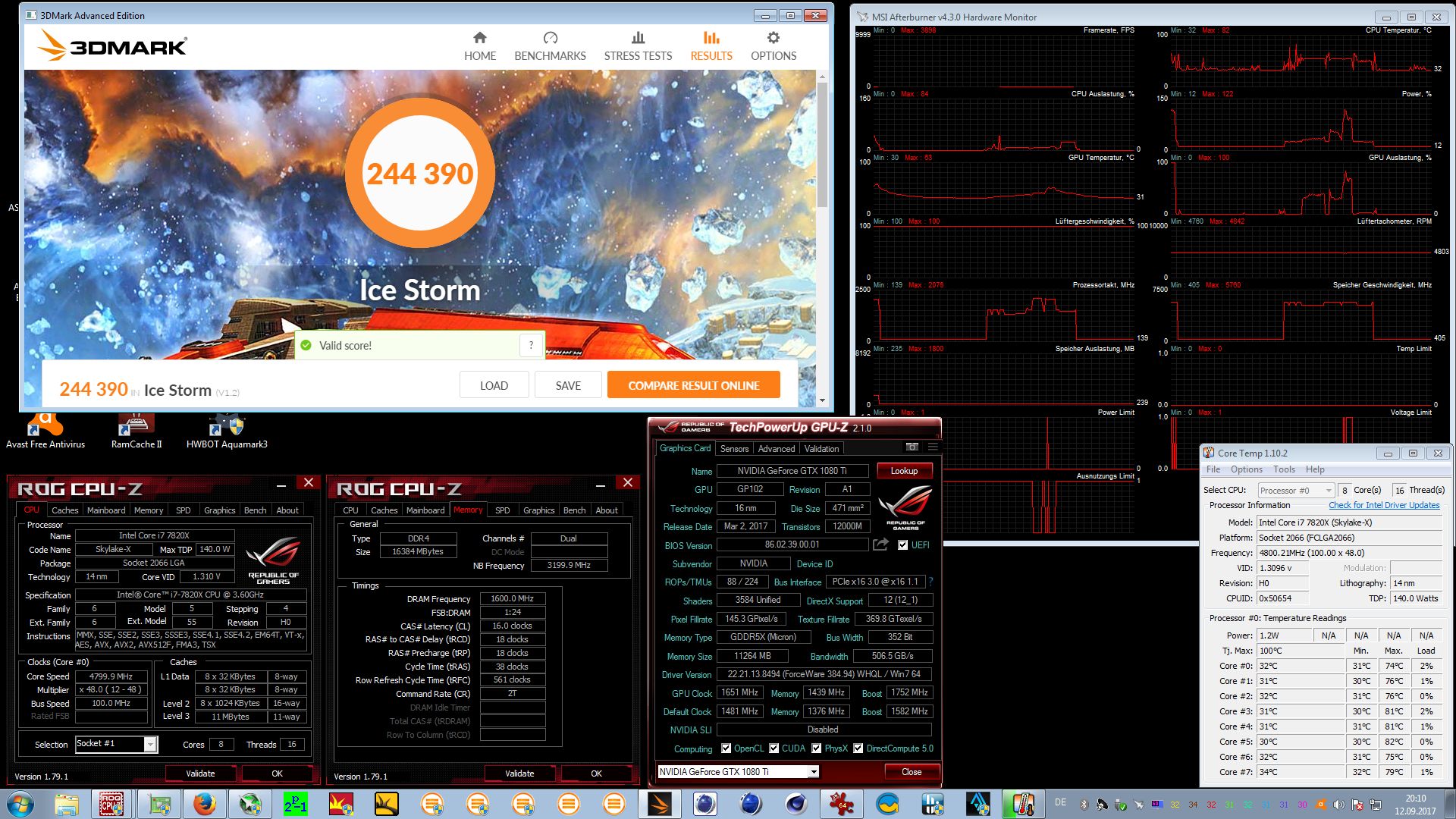This screenshot has width=1456, height=819.
Task: Click the Close button in GPU-Z
Action: 912,772
